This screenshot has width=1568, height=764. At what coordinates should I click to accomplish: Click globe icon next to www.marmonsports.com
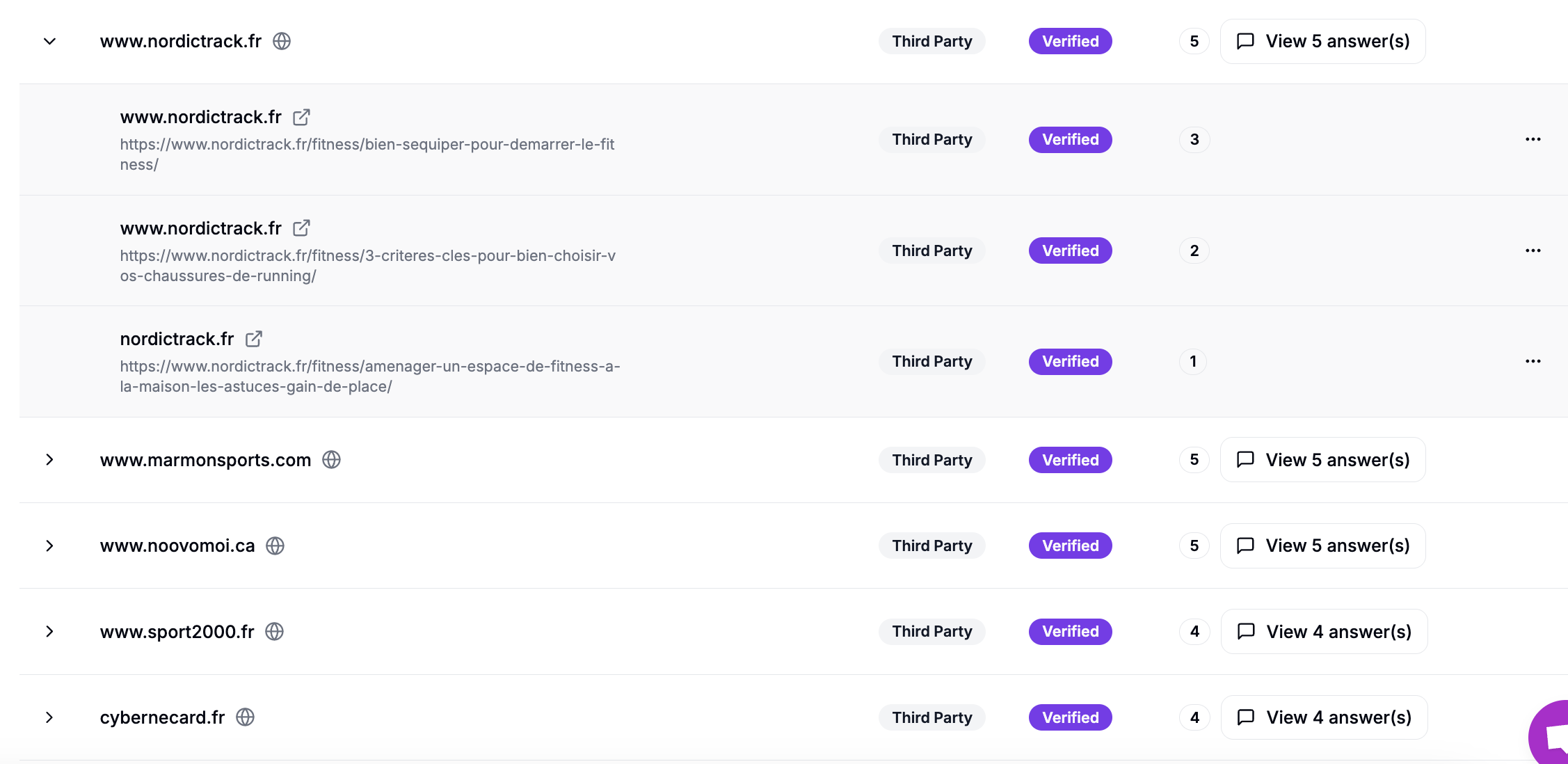coord(331,460)
